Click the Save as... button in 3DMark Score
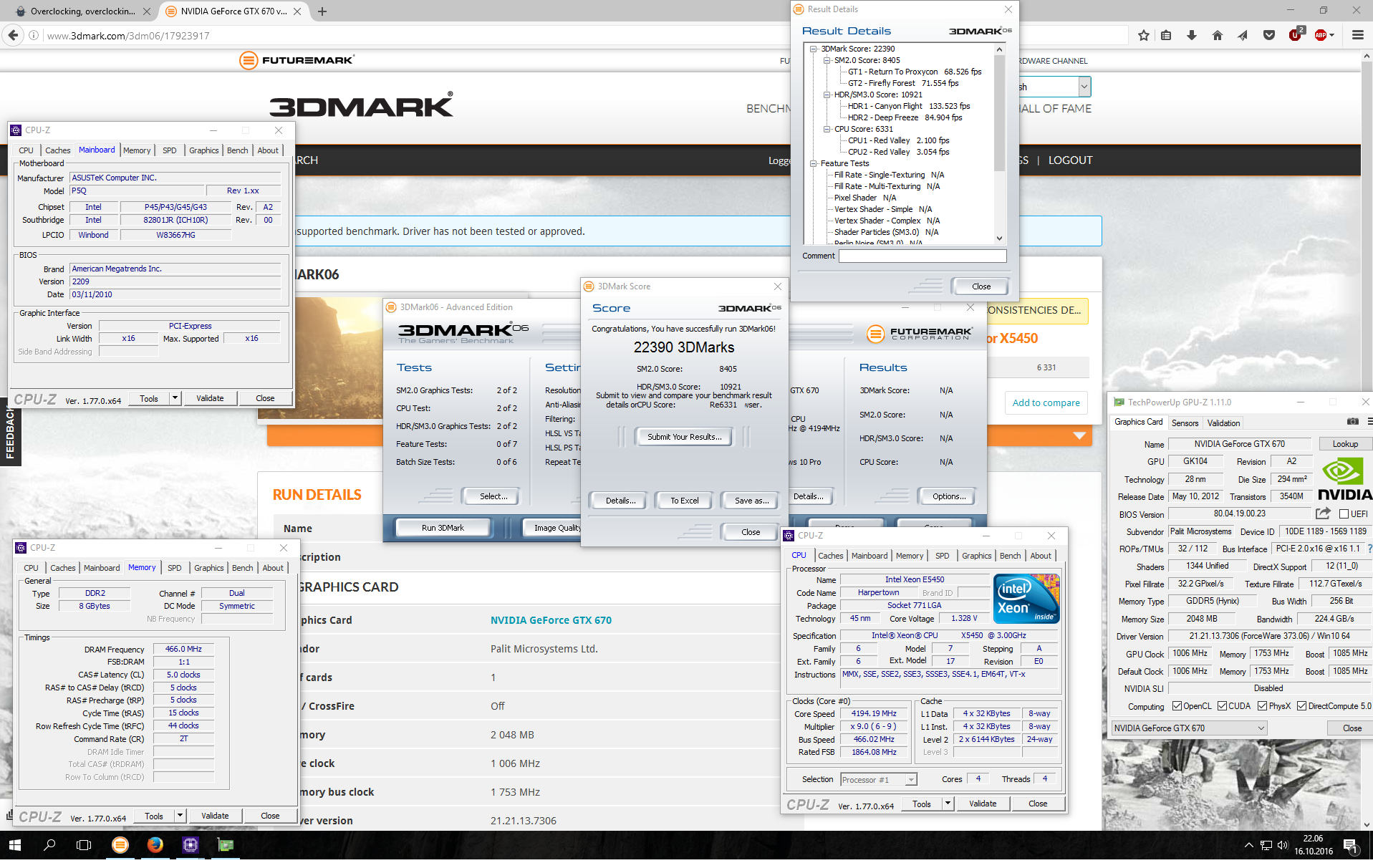The width and height of the screenshot is (1373, 868). point(751,501)
